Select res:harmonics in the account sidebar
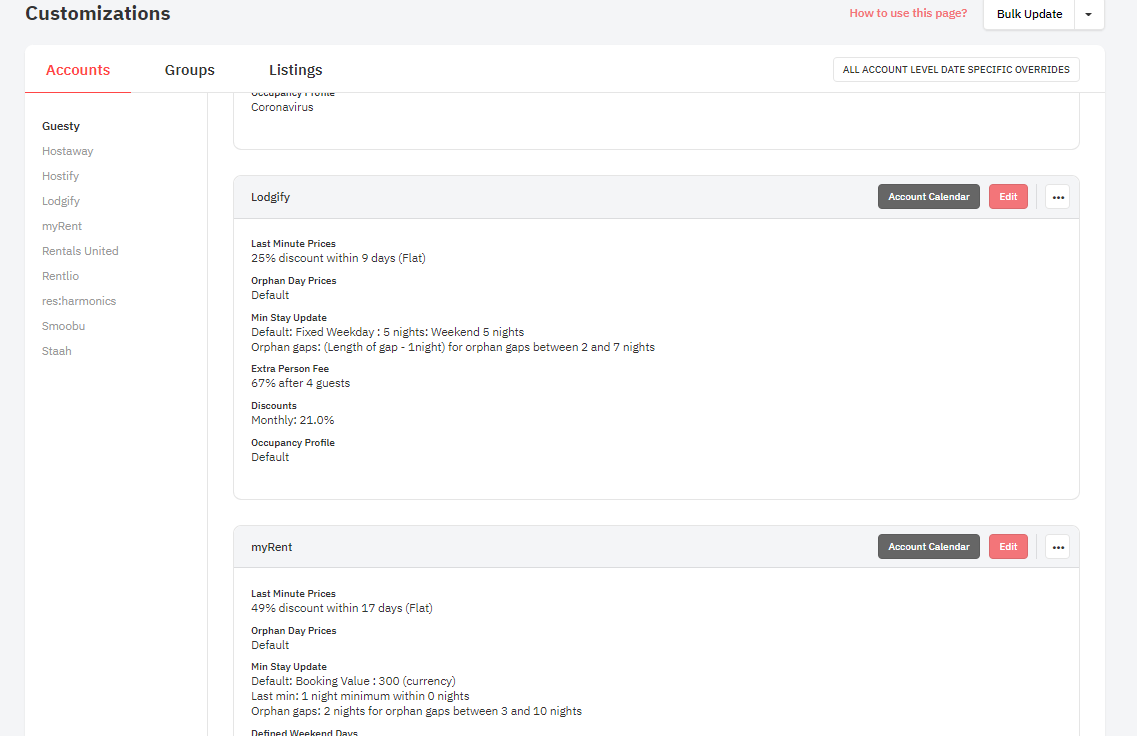The height and width of the screenshot is (736, 1137). click(79, 301)
